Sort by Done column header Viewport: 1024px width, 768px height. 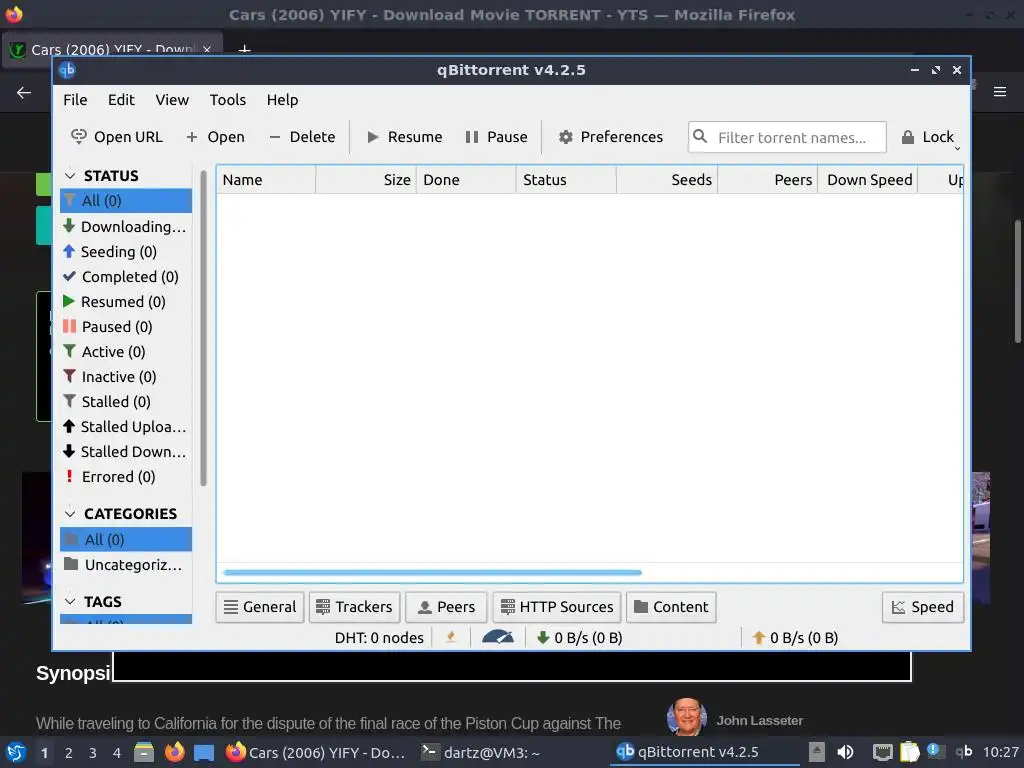[x=466, y=180]
